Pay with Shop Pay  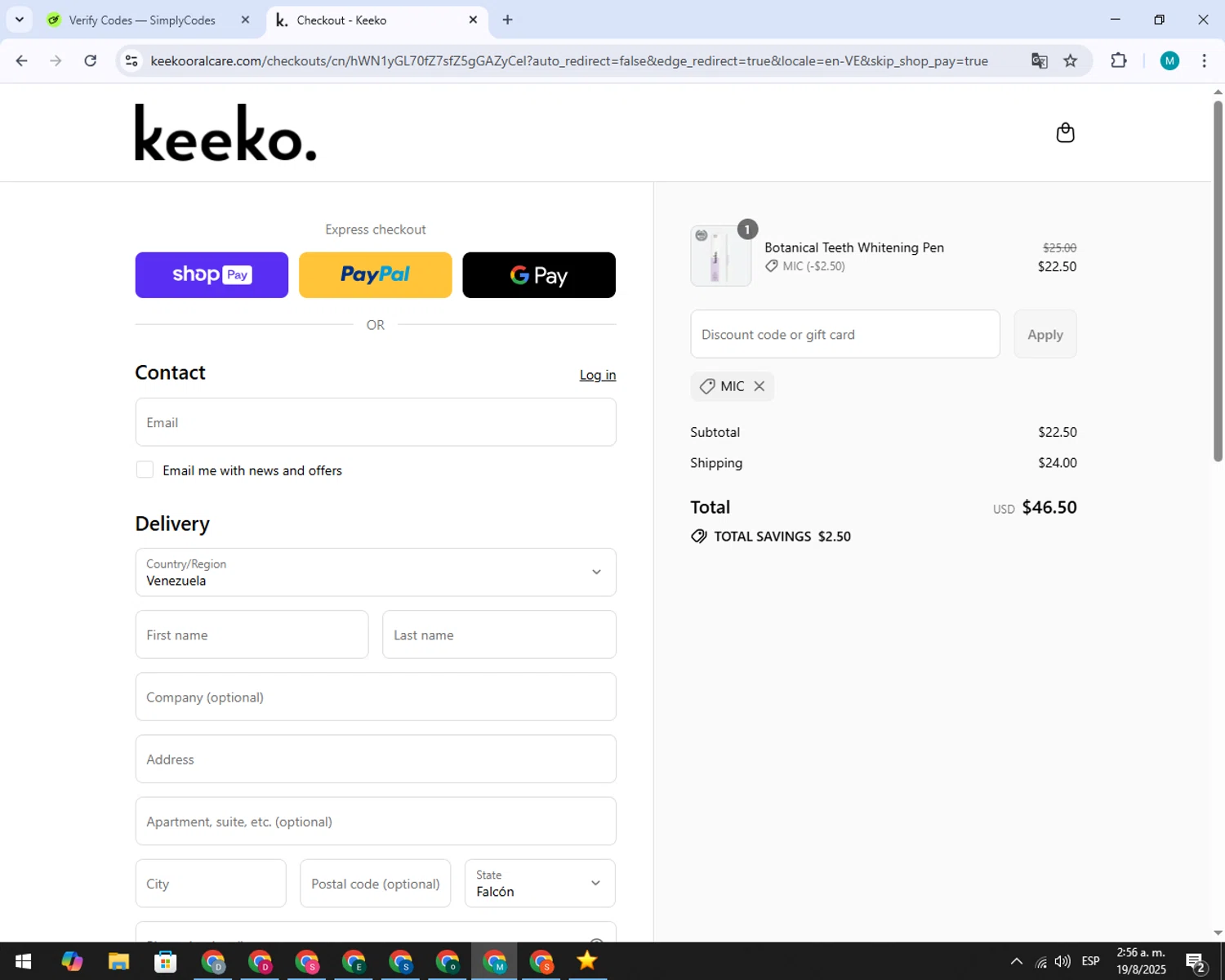click(212, 275)
